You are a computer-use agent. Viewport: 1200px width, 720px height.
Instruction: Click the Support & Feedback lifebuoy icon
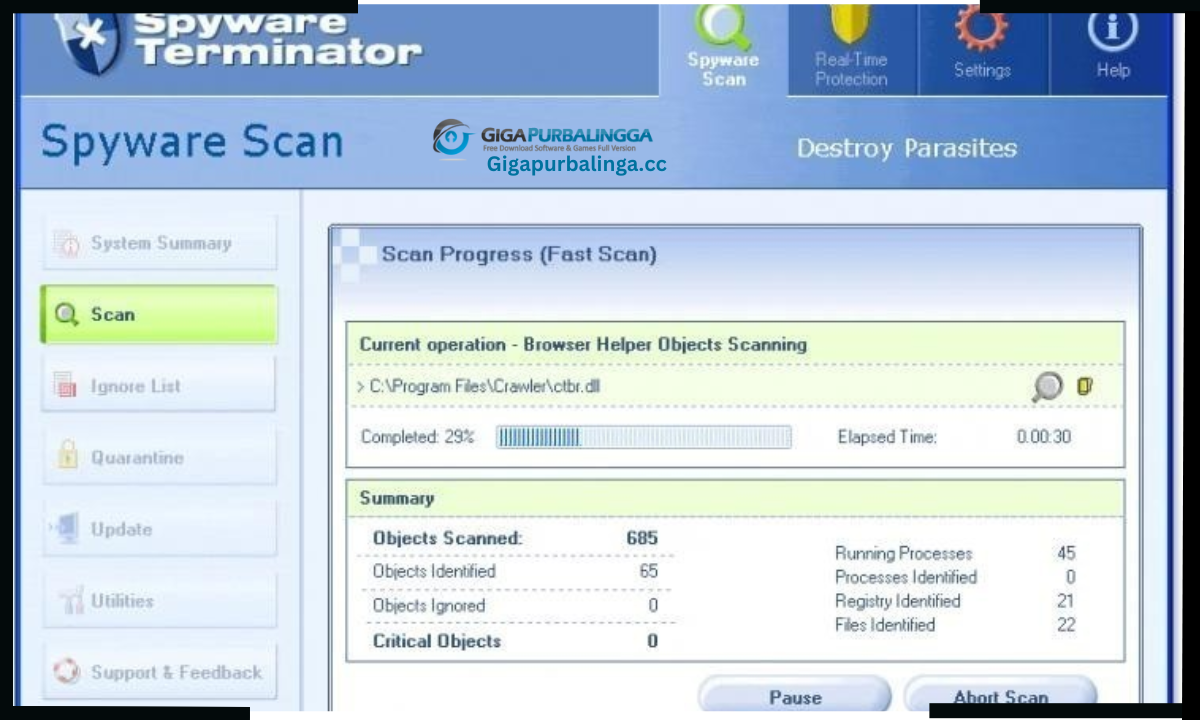tap(67, 672)
